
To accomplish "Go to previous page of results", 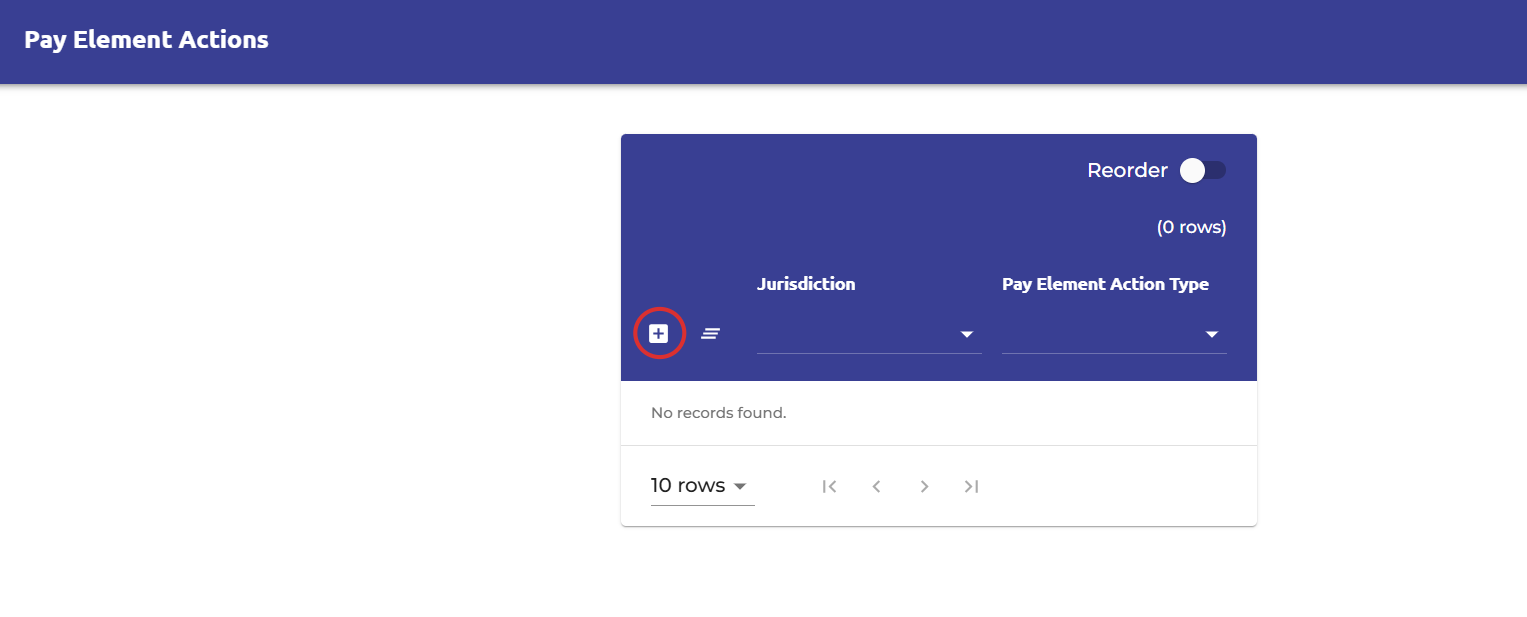I will tap(876, 486).
